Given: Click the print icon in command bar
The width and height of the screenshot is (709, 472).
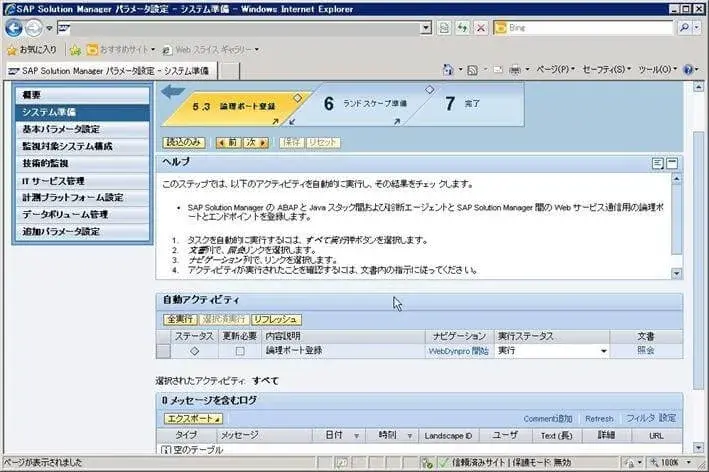Looking at the screenshot, I should coord(515,70).
